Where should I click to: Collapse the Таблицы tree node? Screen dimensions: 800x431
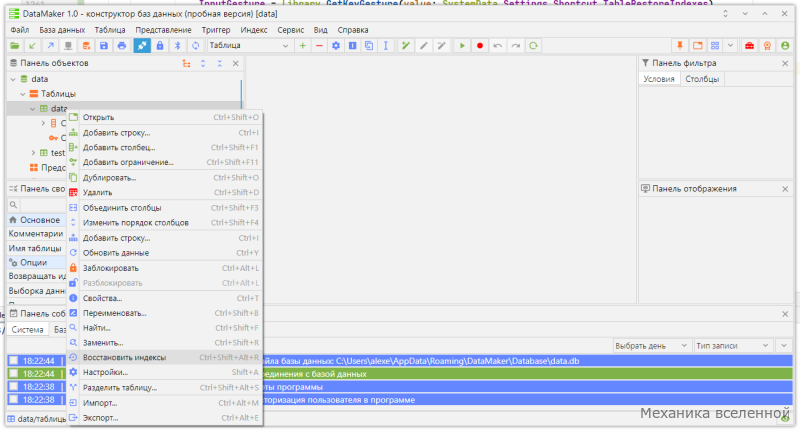23,94
